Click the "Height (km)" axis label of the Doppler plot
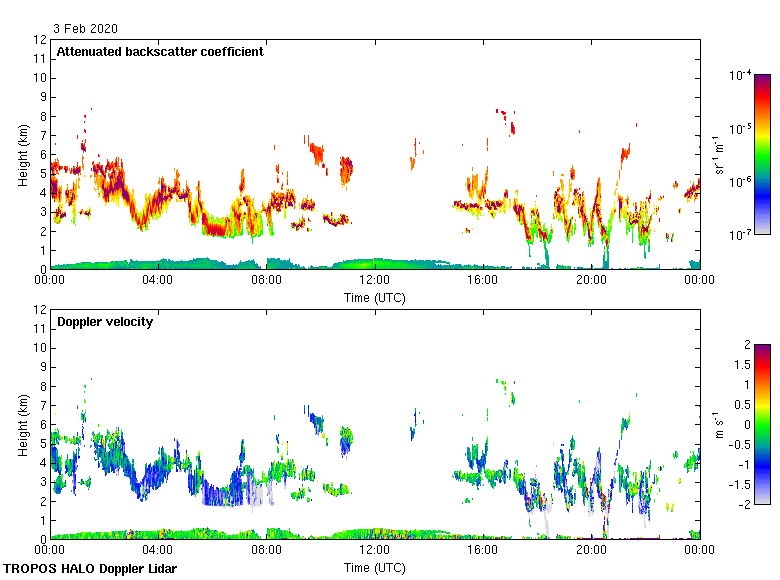 pos(23,425)
